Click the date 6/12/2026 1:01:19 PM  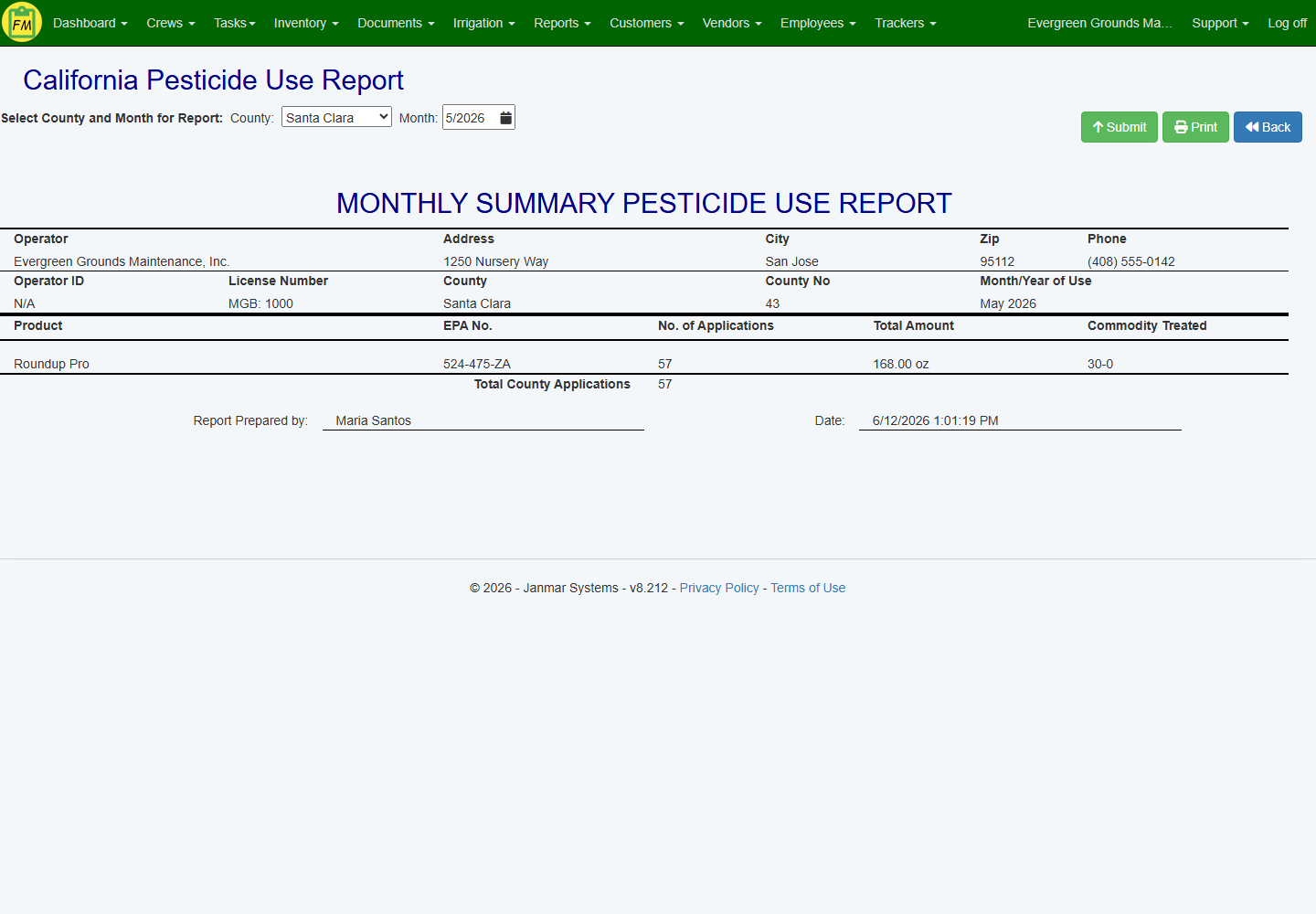pyautogui.click(x=935, y=420)
